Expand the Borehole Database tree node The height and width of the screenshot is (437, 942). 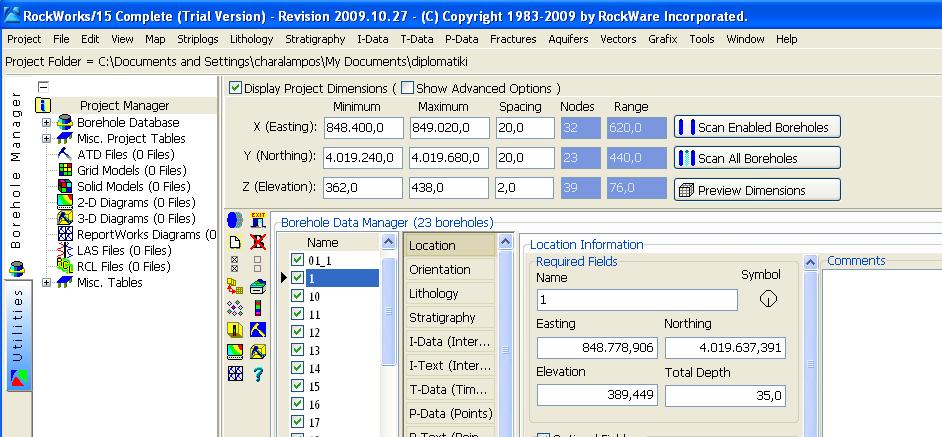pyautogui.click(x=46, y=123)
